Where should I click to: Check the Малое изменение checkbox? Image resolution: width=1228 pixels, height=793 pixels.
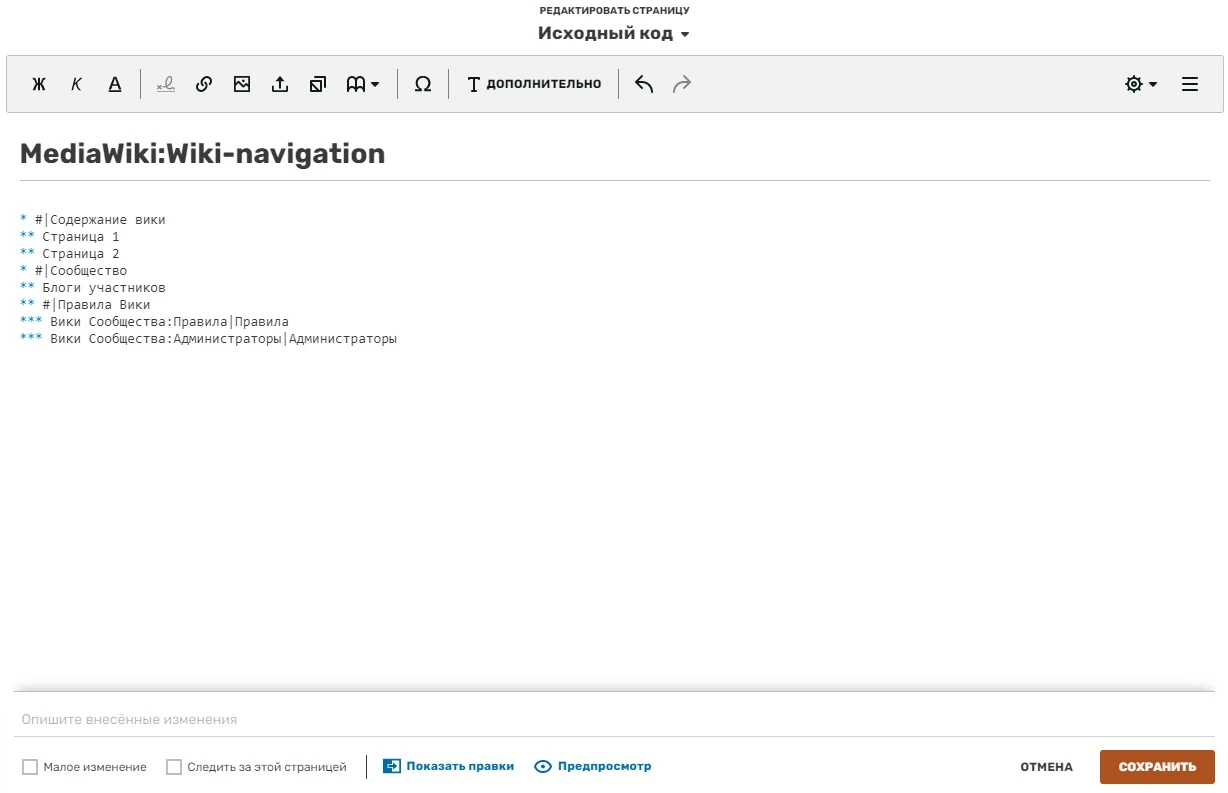(30, 767)
